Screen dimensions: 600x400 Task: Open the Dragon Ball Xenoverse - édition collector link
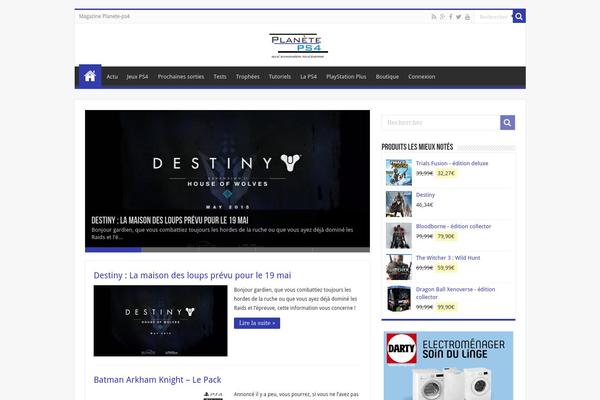point(455,293)
